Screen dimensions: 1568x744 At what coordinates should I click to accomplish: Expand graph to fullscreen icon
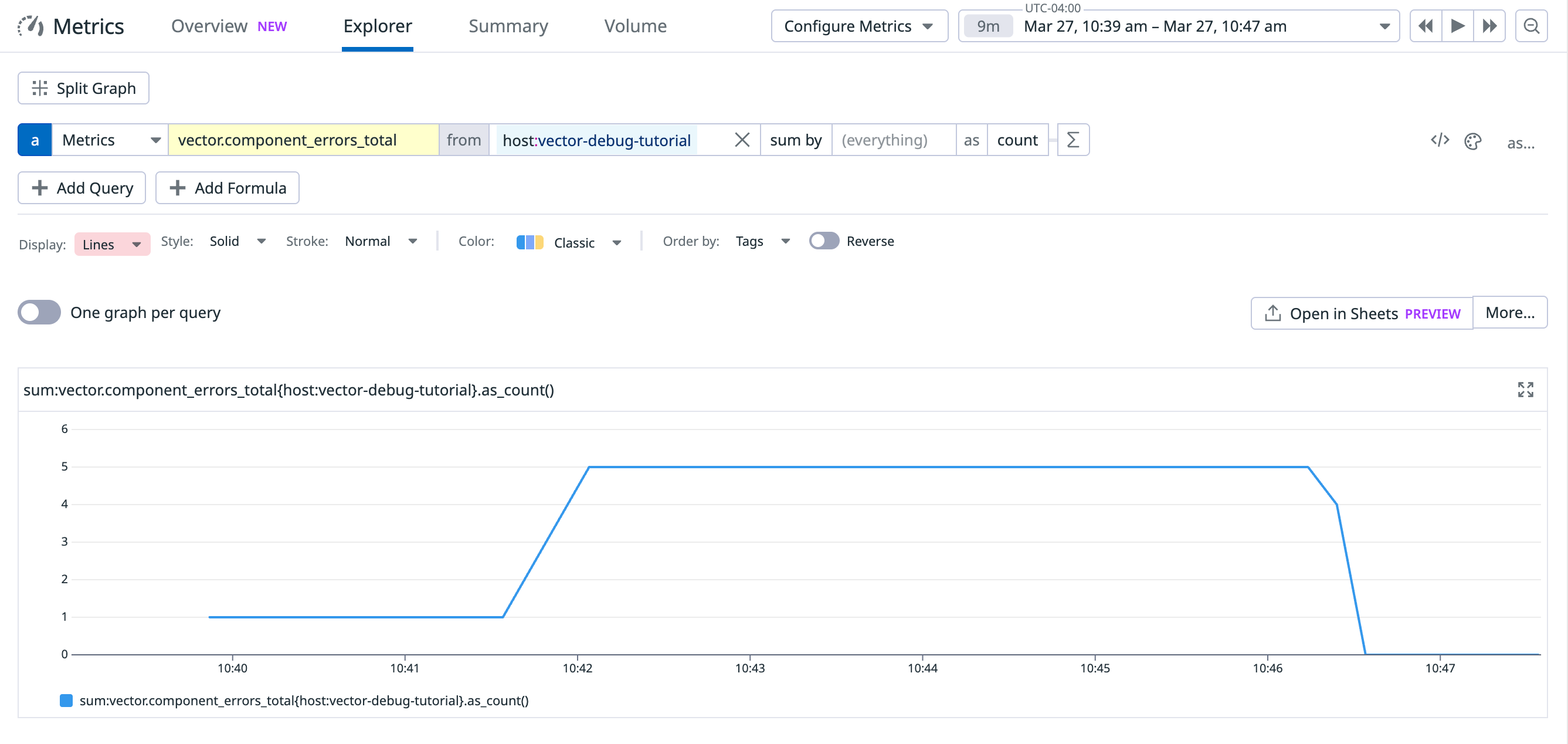point(1525,390)
